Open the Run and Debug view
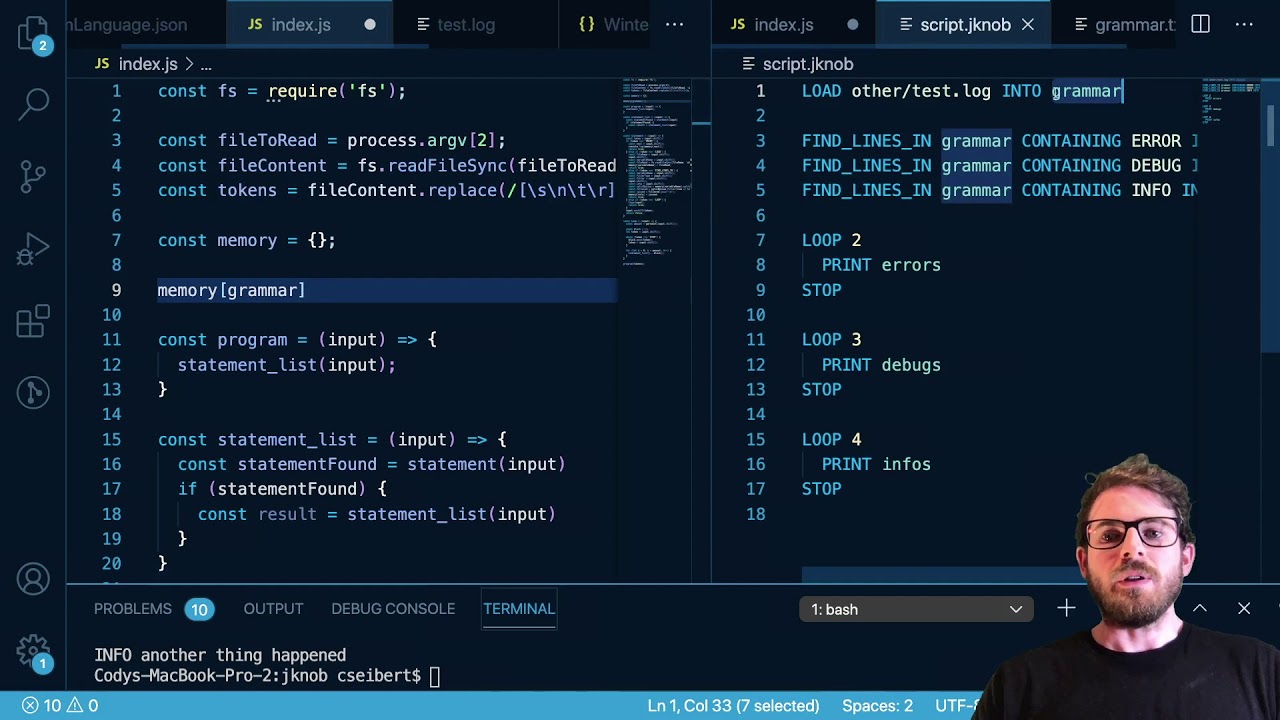This screenshot has height=720, width=1280. point(33,250)
